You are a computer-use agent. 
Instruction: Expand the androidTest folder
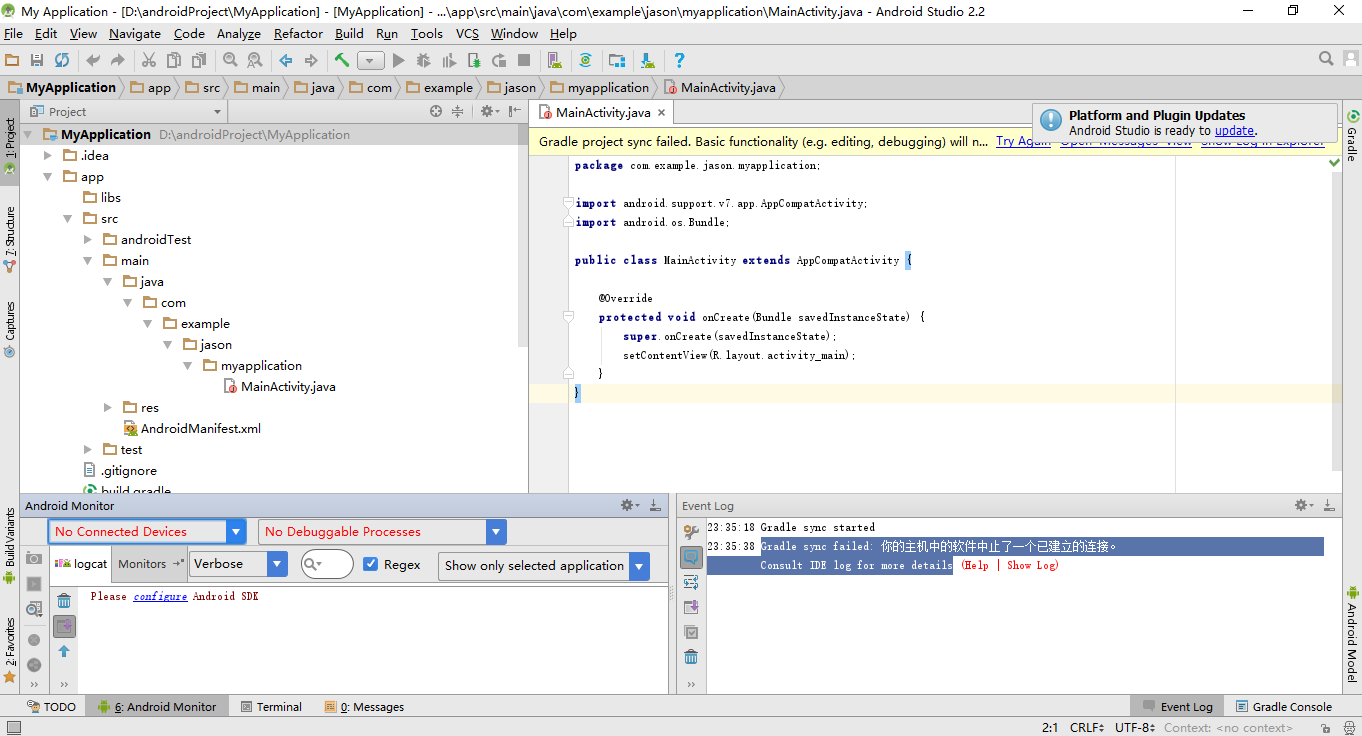point(88,239)
